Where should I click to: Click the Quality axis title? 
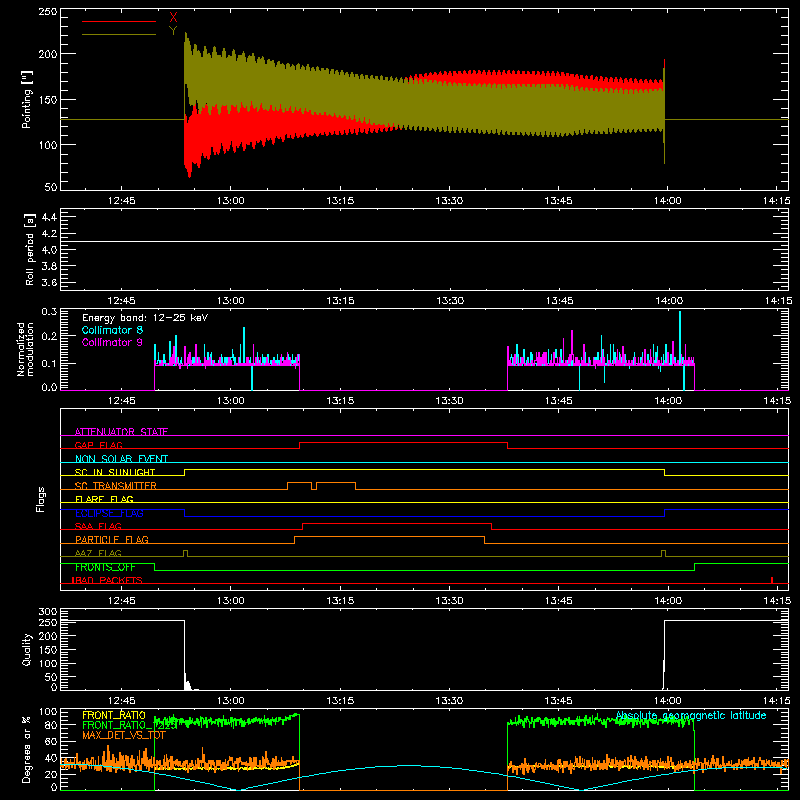27,649
